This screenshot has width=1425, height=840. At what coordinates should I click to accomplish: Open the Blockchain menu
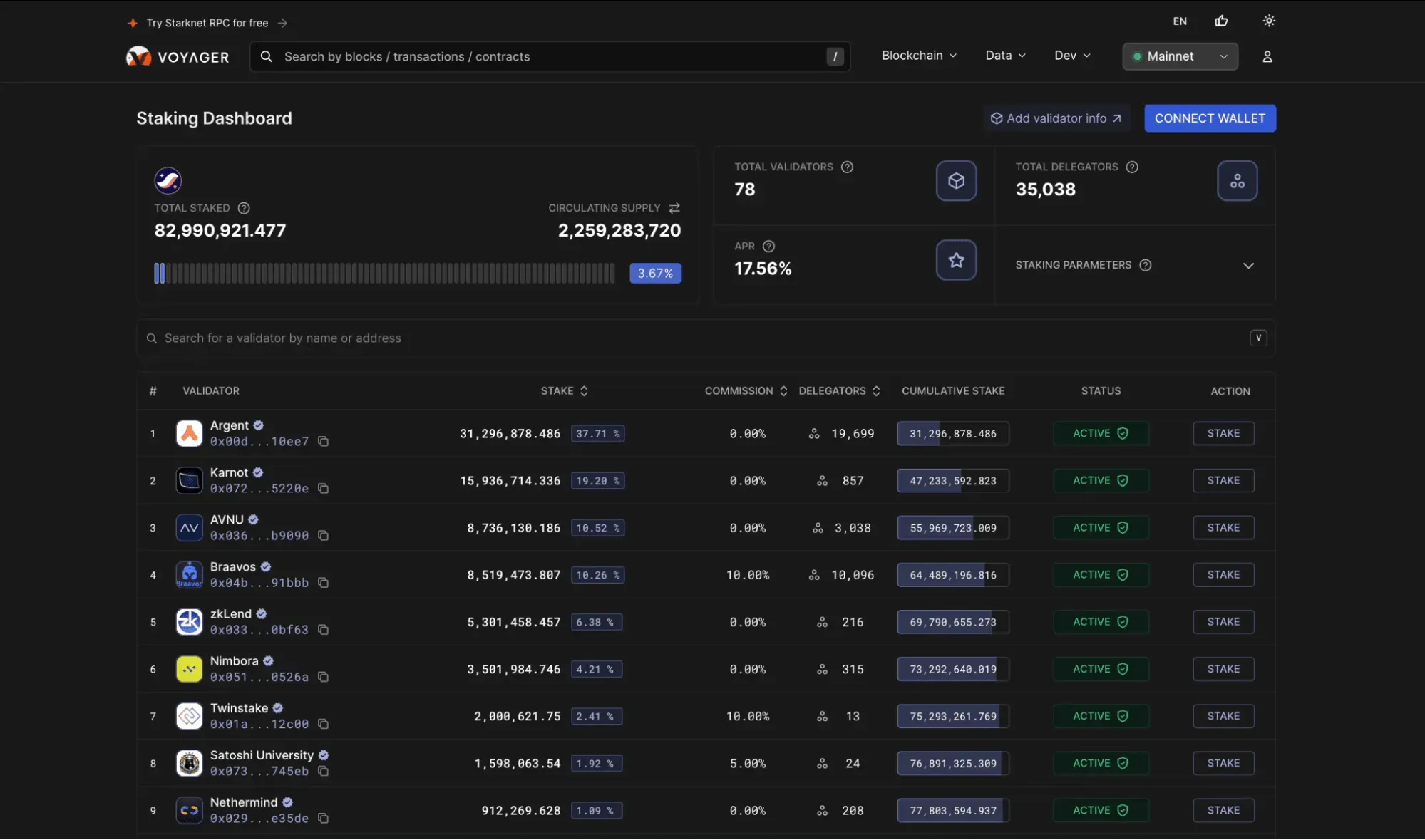pos(919,56)
